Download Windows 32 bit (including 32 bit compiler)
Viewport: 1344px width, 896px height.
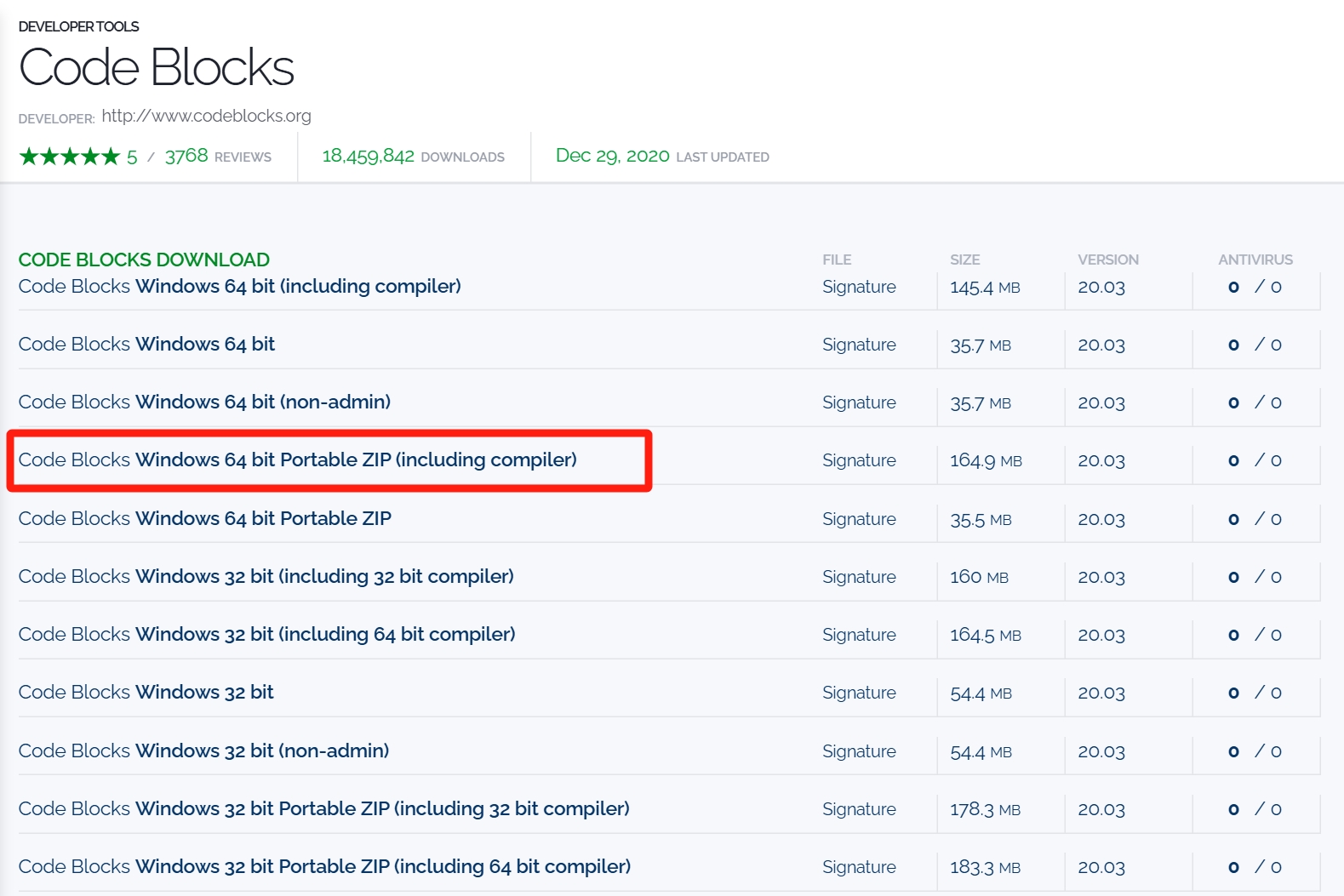coord(266,577)
